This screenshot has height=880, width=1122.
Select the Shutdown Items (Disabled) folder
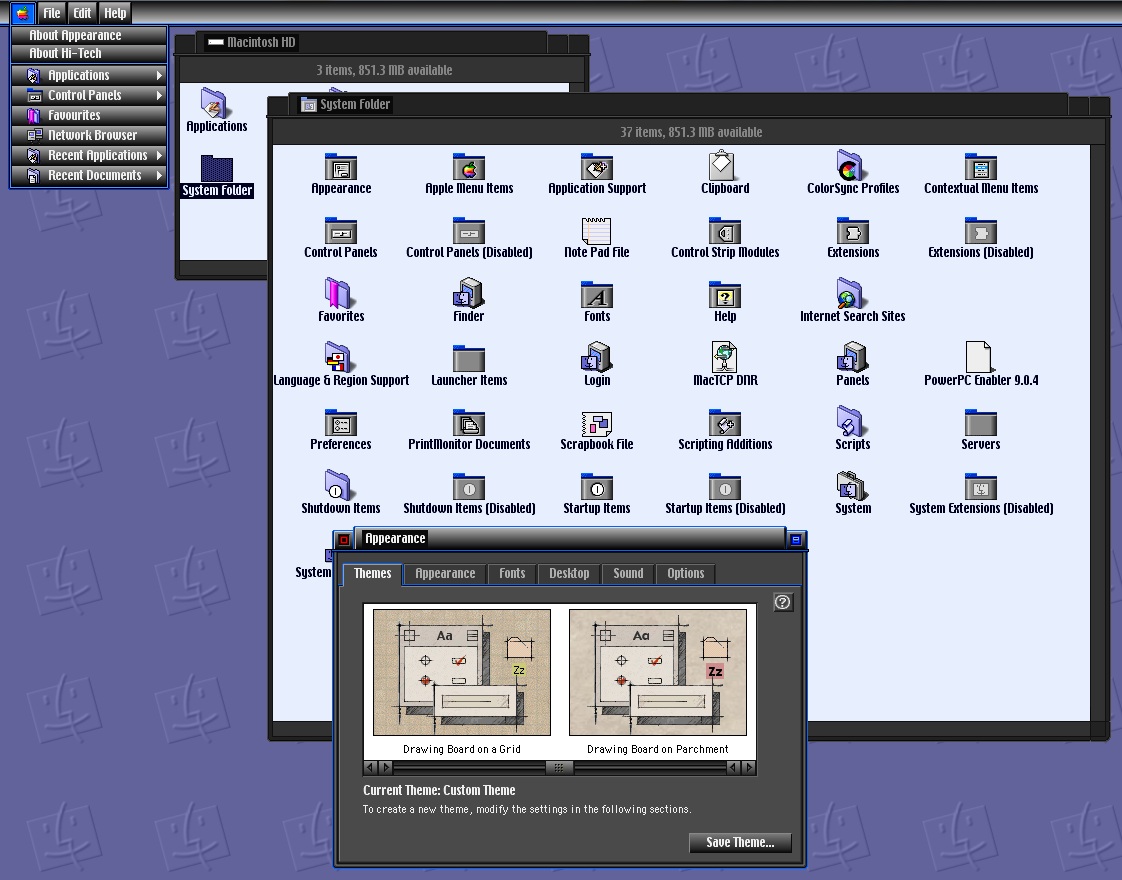tap(469, 487)
